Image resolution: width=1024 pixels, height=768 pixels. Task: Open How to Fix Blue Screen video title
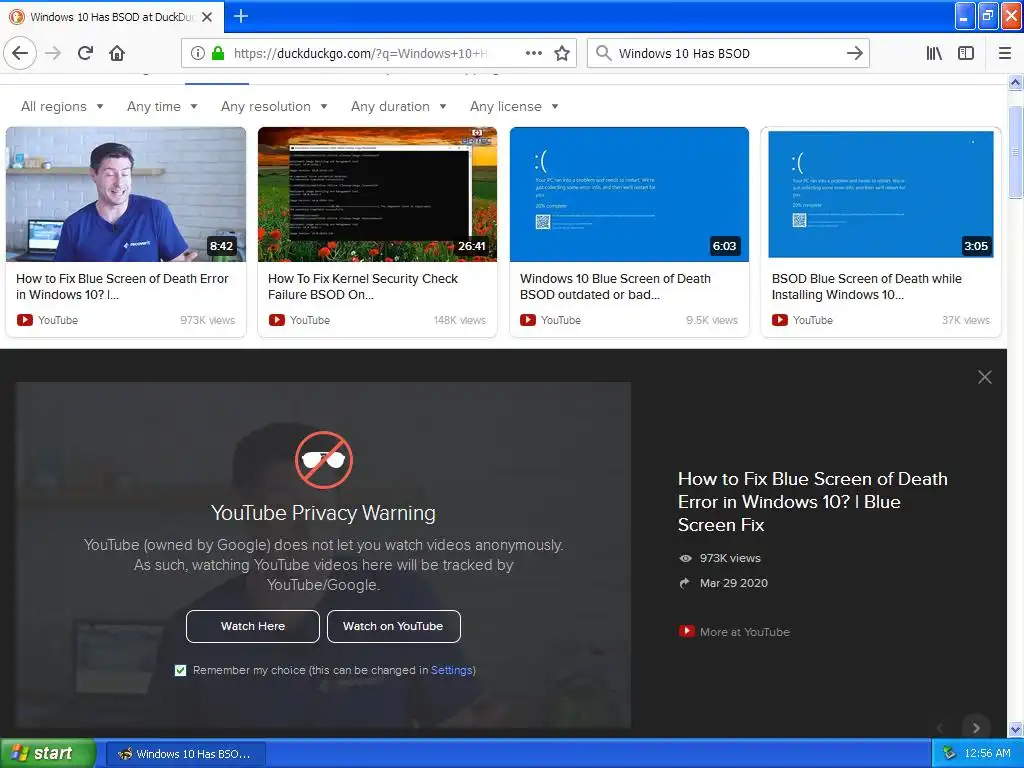122,286
